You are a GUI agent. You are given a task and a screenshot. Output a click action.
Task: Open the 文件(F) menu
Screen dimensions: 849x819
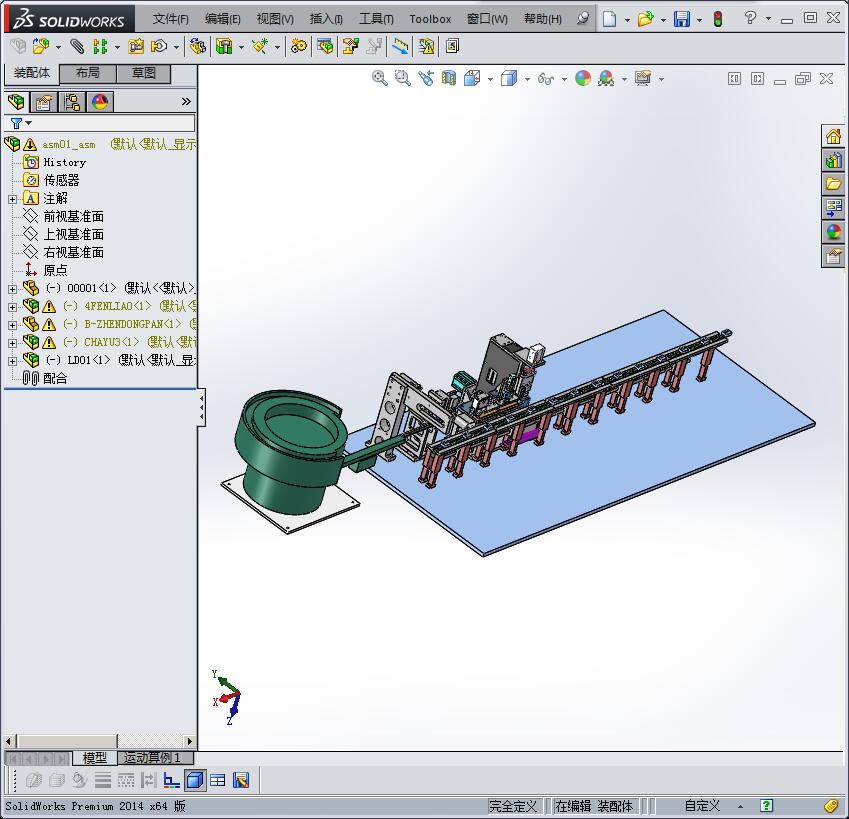[x=171, y=19]
